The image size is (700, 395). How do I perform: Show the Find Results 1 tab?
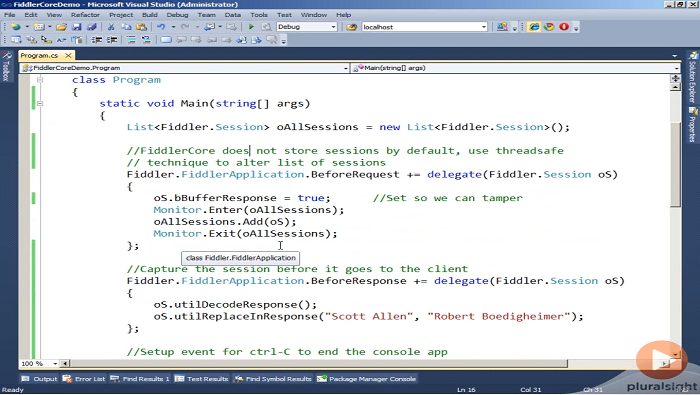(140, 379)
